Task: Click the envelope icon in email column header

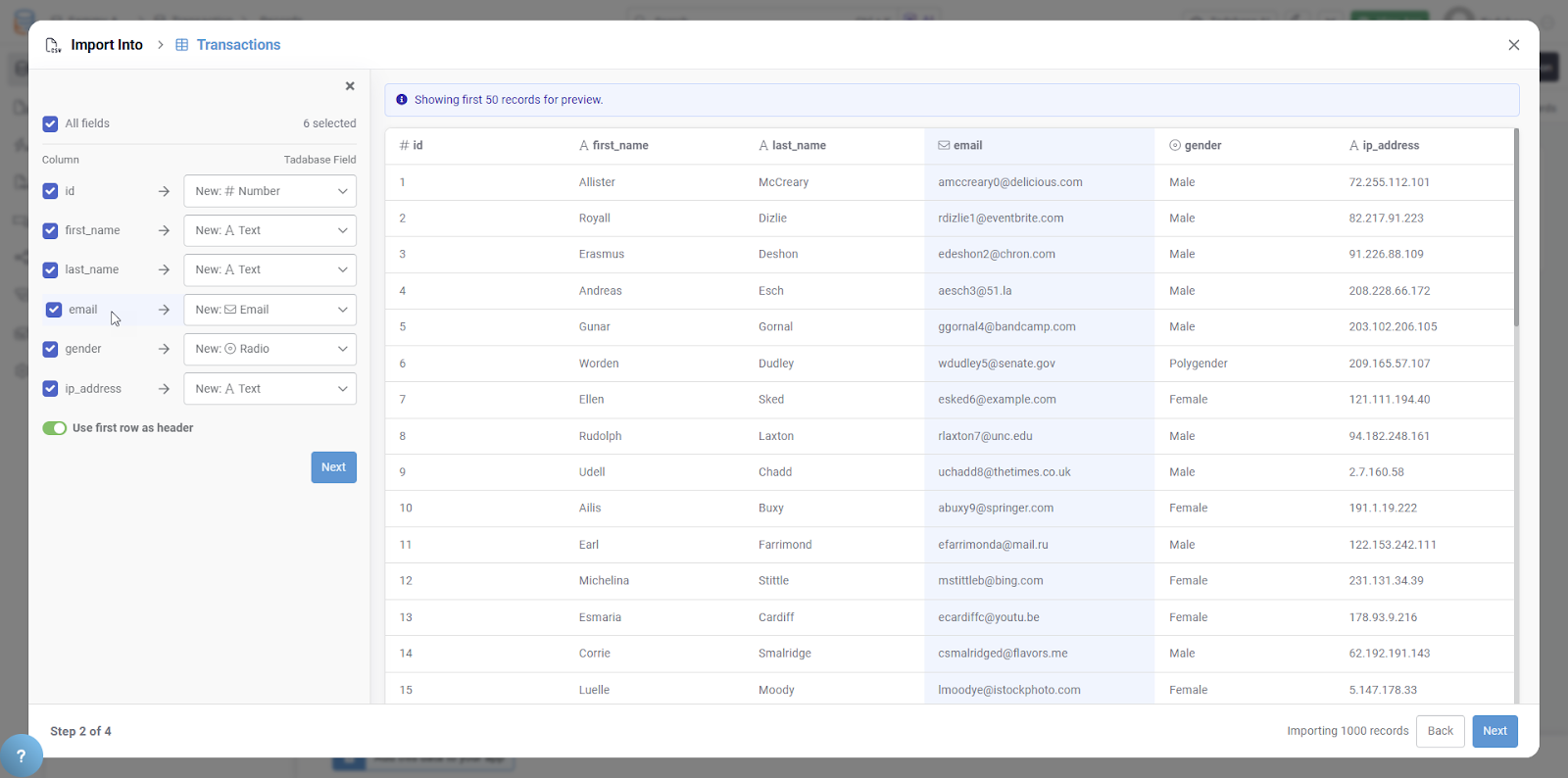Action: (x=944, y=145)
